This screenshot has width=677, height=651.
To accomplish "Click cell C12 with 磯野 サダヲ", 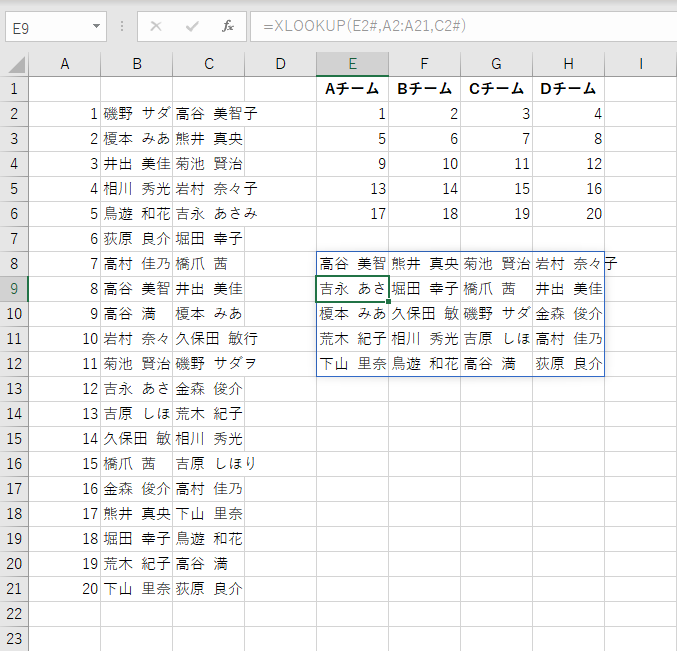I will click(x=209, y=364).
